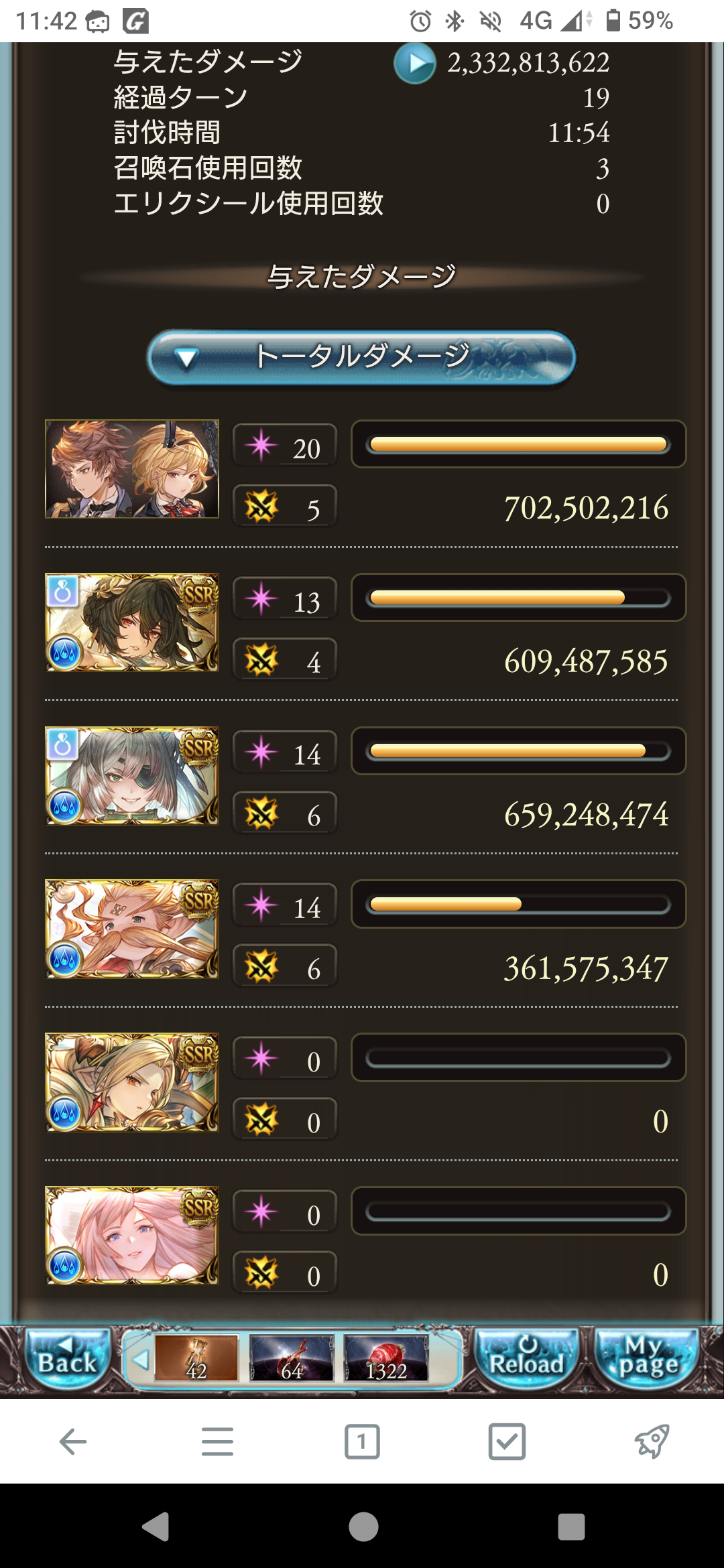The image size is (724, 1568).
Task: Open the トータルダメージ dropdown
Action: (x=361, y=357)
